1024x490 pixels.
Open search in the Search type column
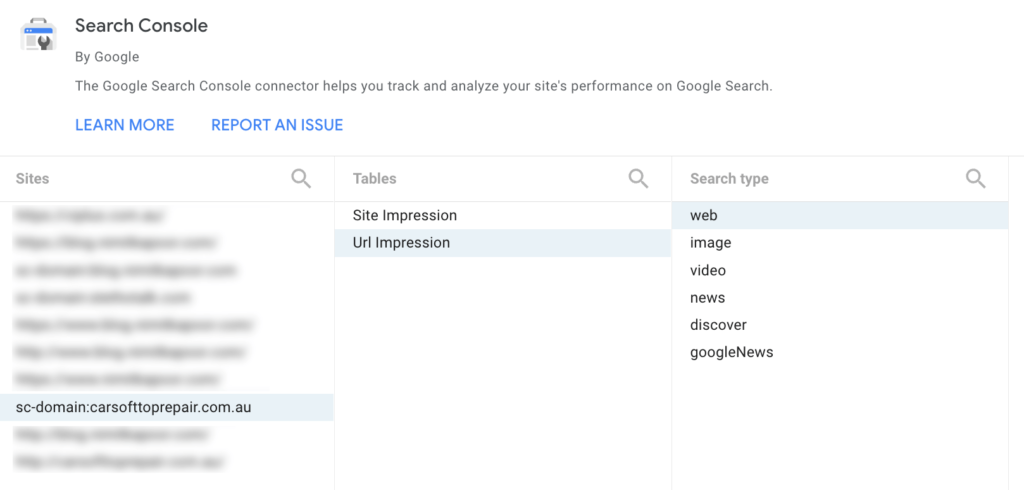coord(976,179)
